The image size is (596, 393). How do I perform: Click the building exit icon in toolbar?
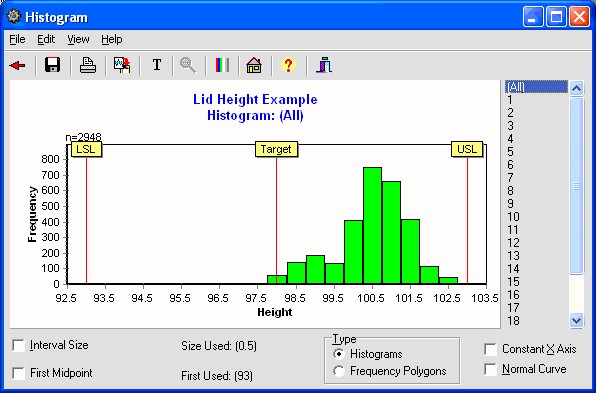coord(324,65)
